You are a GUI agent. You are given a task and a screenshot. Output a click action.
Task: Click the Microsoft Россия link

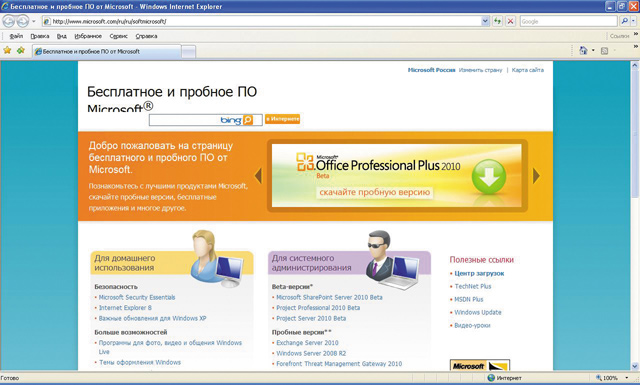tap(431, 70)
